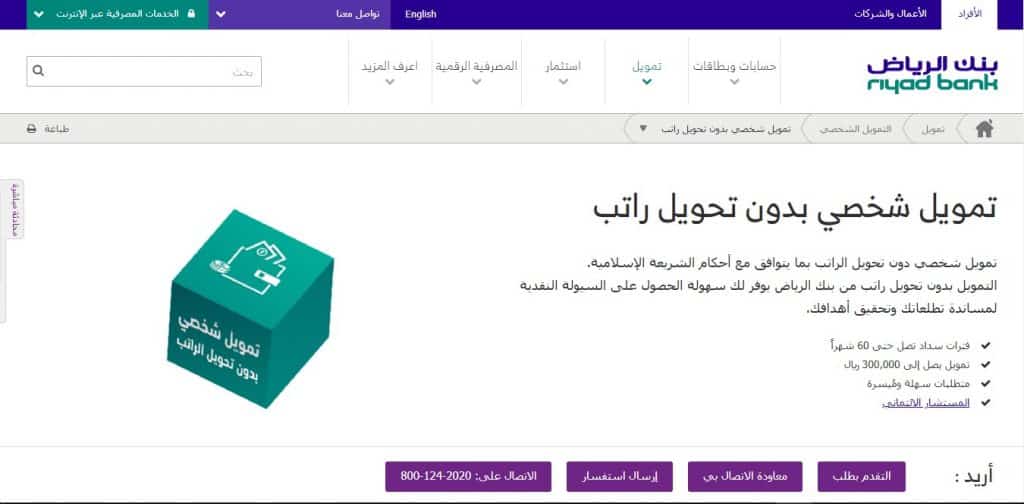1024x504 pixels.
Task: Open the المستشار الائتماني link
Action: coord(926,403)
